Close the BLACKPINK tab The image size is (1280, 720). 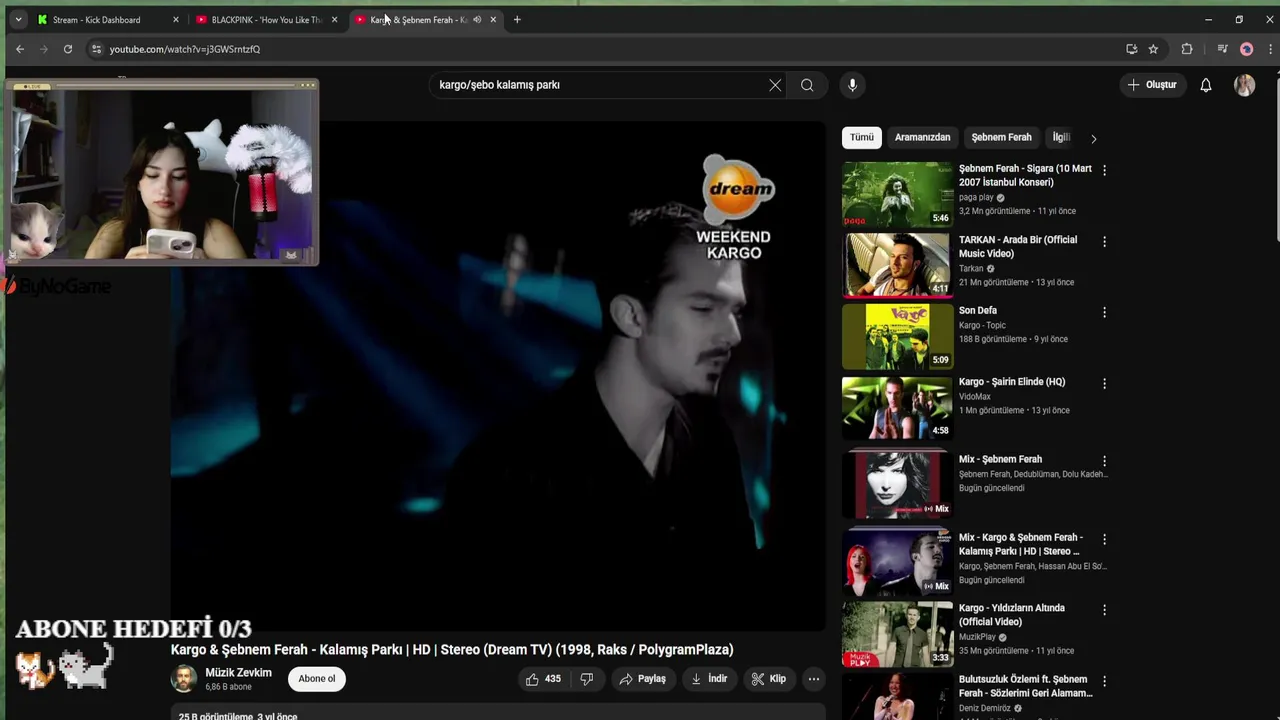(x=334, y=19)
